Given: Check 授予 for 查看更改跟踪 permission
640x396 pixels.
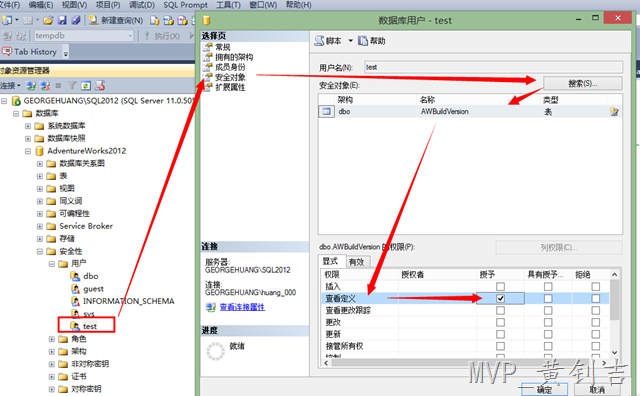Looking at the screenshot, I should coord(500,310).
